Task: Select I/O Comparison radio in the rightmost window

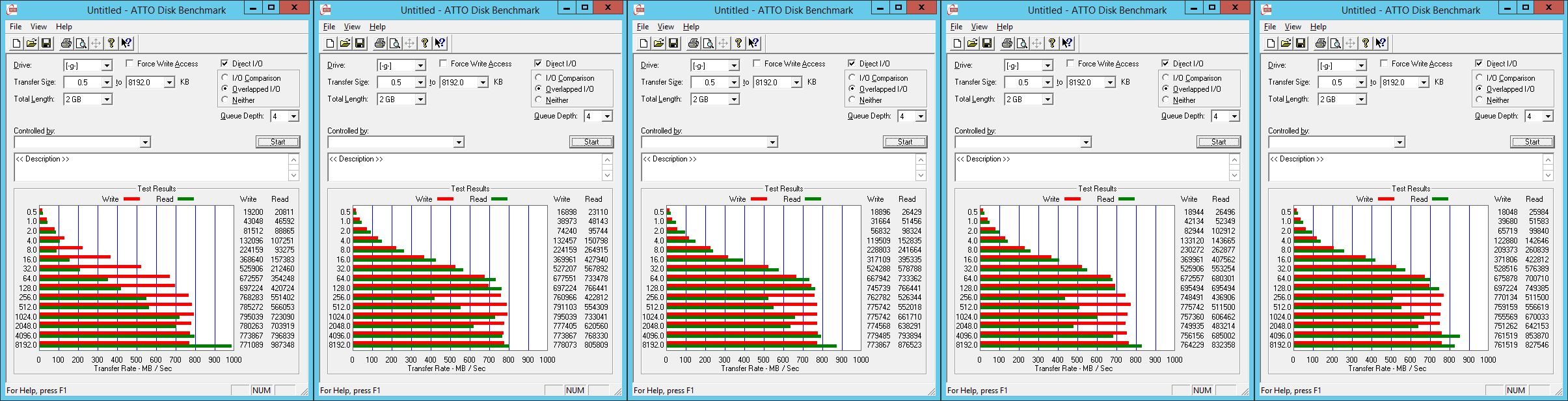Action: click(x=1480, y=78)
